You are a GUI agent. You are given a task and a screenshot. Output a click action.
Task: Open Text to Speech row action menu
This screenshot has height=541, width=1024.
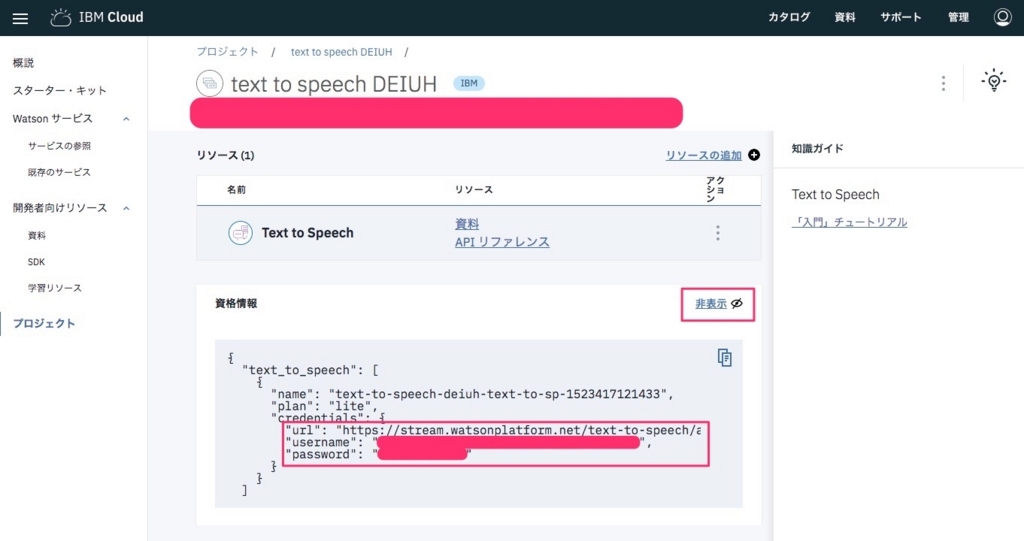(x=718, y=233)
